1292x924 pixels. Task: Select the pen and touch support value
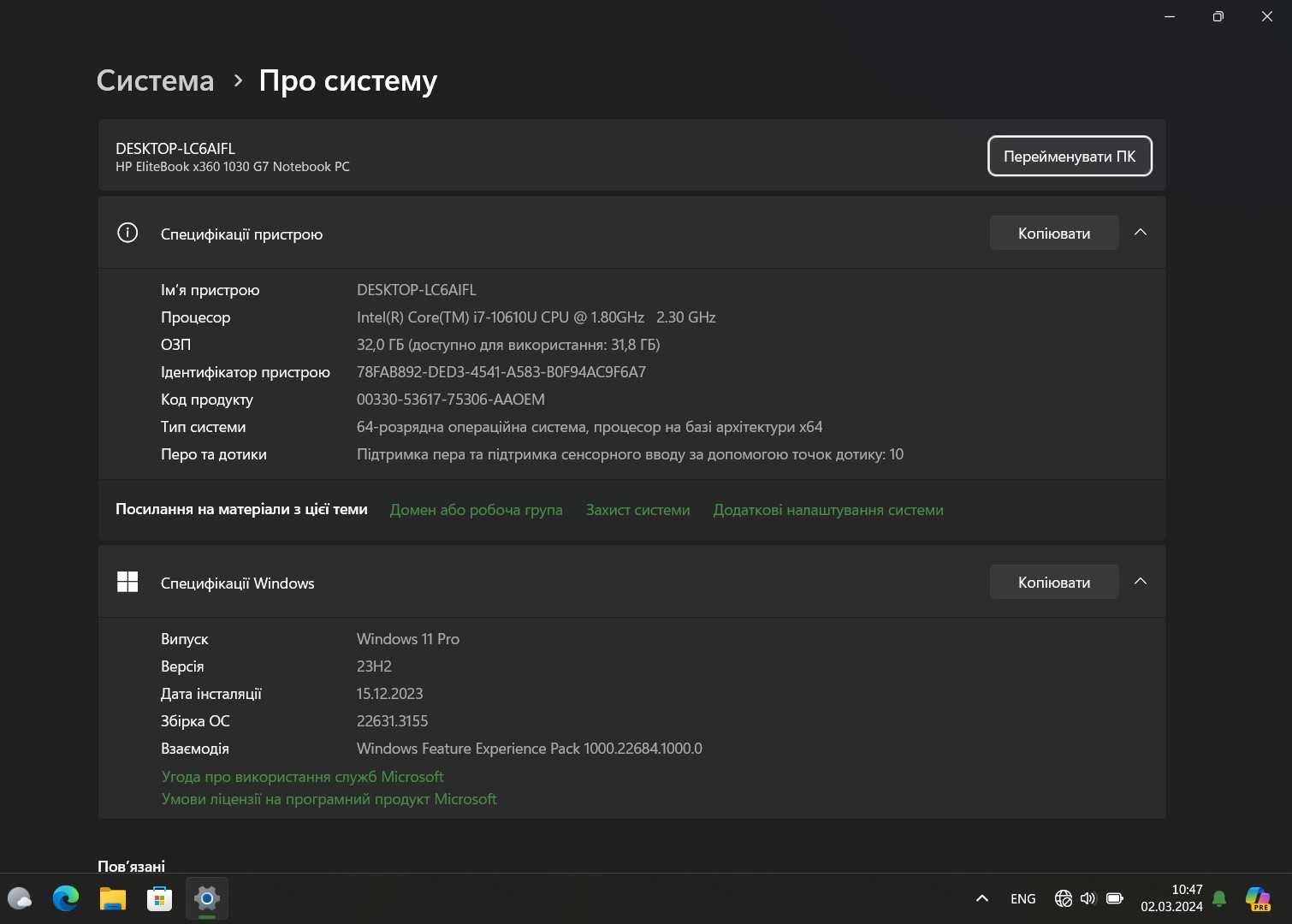(x=630, y=454)
